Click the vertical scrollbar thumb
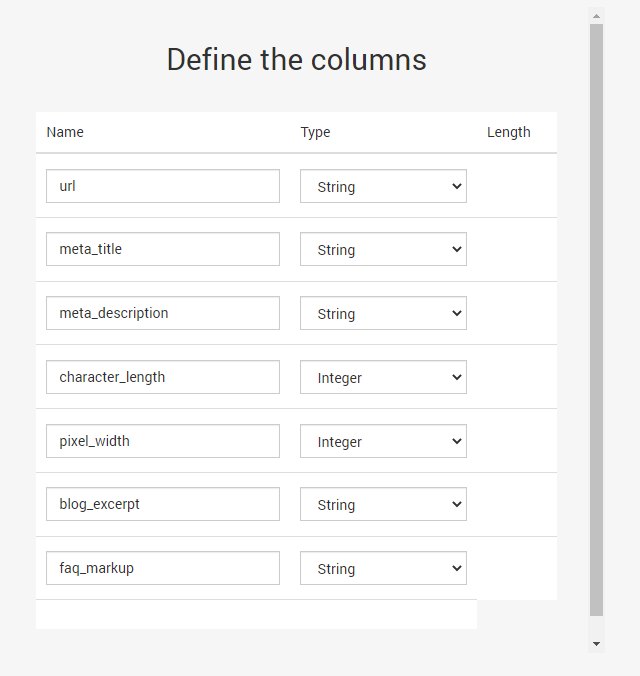 coord(596,320)
